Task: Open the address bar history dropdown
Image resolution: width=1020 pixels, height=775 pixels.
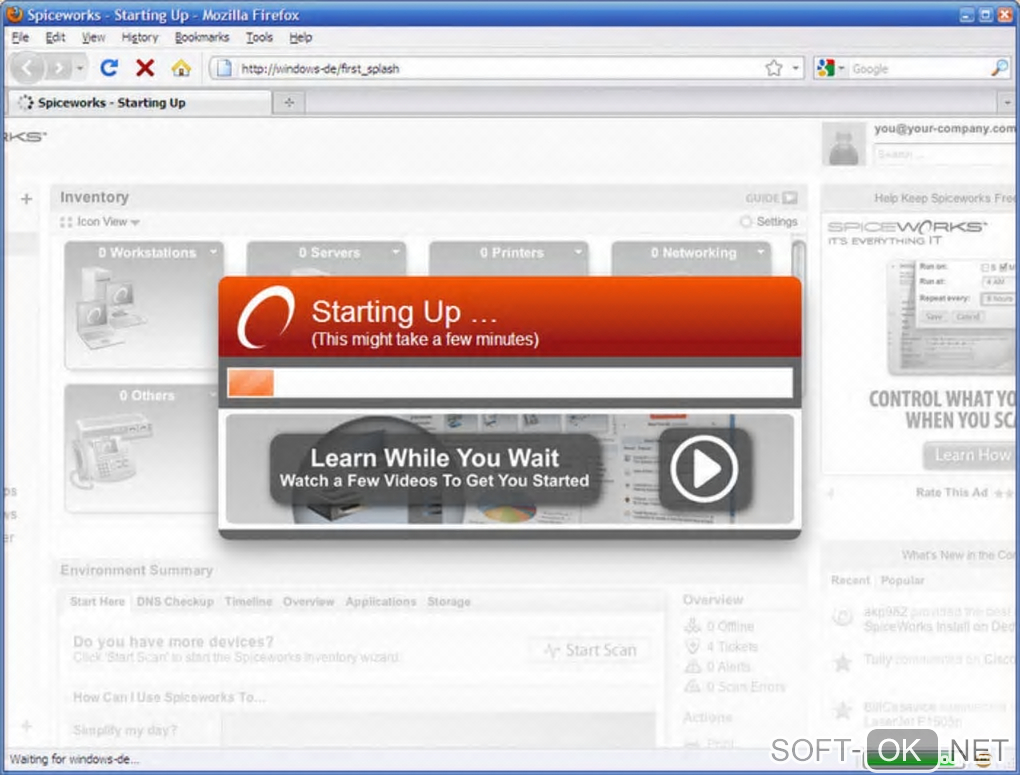Action: [x=796, y=68]
